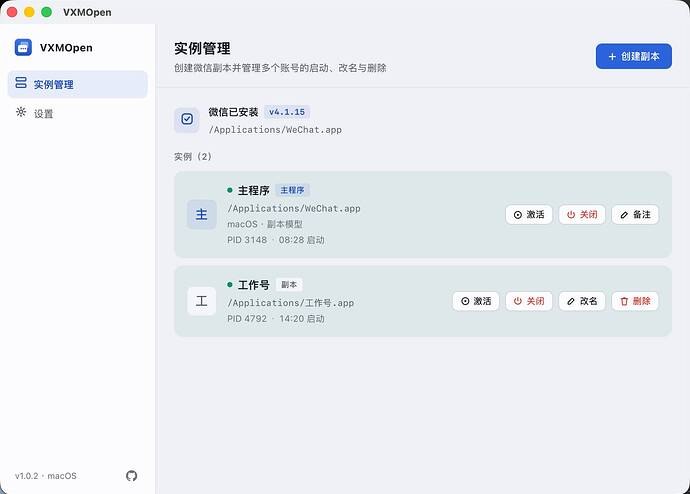Click the macOS · 副本模型 text
690x494 pixels.
(x=265, y=224)
